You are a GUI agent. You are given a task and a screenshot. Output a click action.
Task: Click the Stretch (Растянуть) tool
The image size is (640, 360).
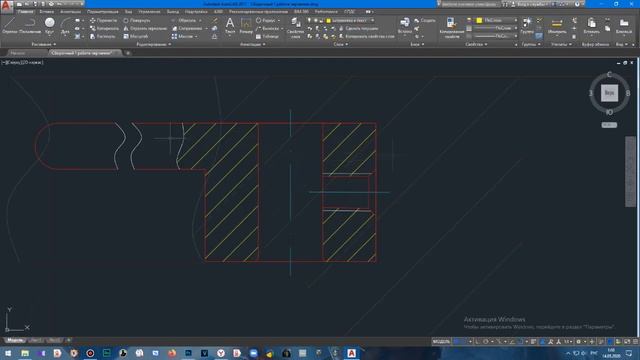[x=102, y=36]
